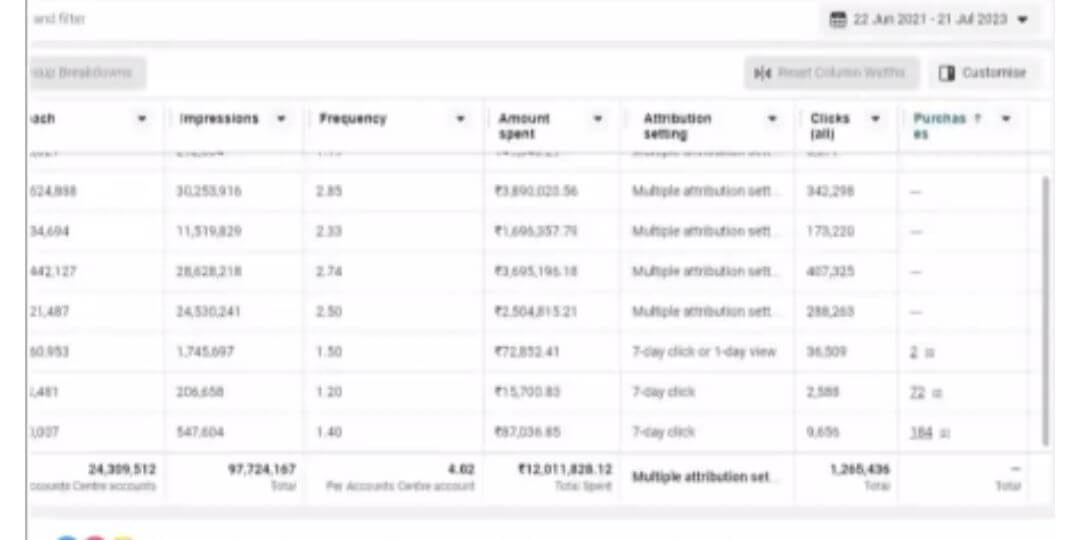Open the Frequency column dropdown arrow
Image resolution: width=1080 pixels, height=540 pixels.
pos(460,119)
